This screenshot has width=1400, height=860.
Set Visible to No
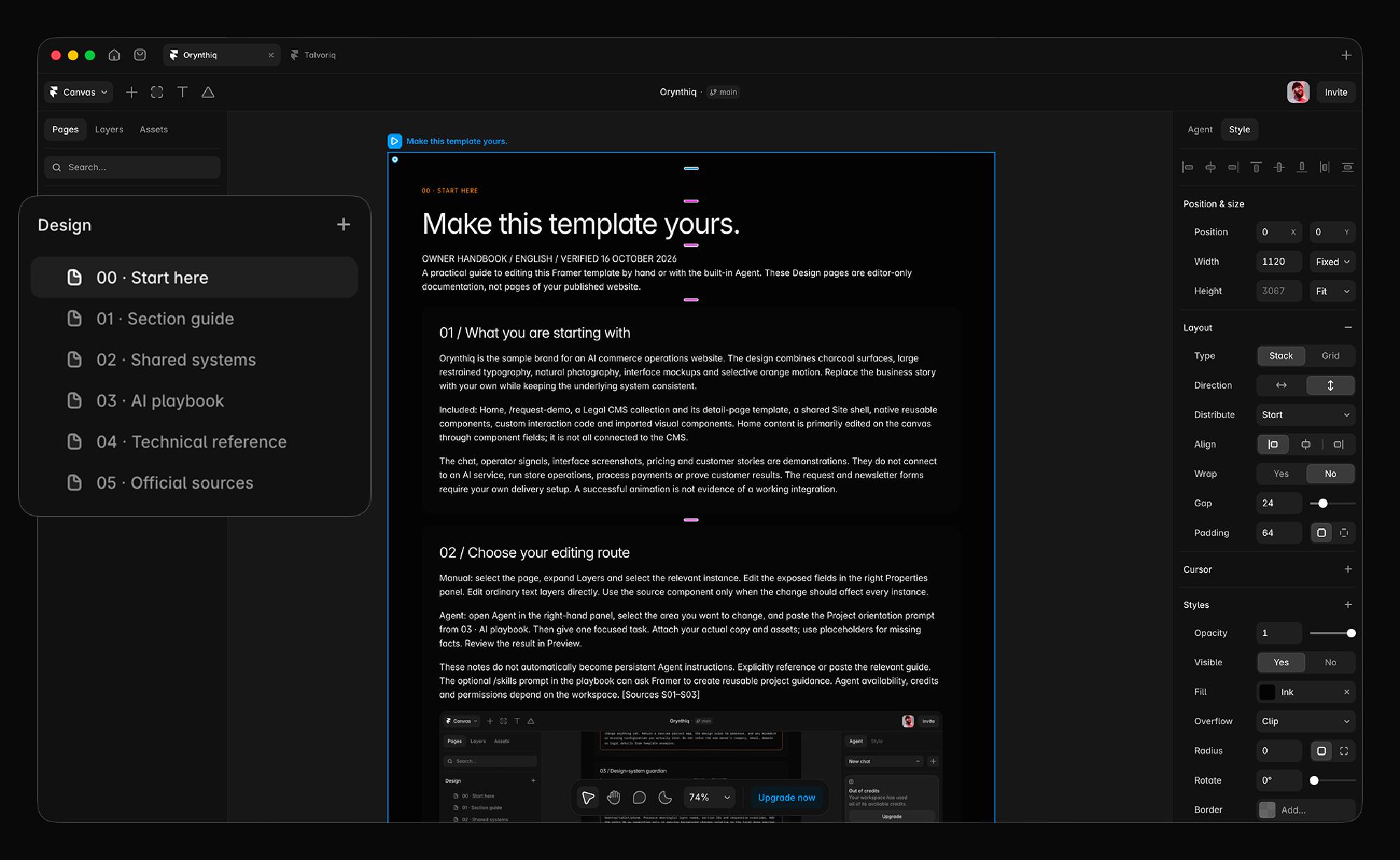point(1330,662)
